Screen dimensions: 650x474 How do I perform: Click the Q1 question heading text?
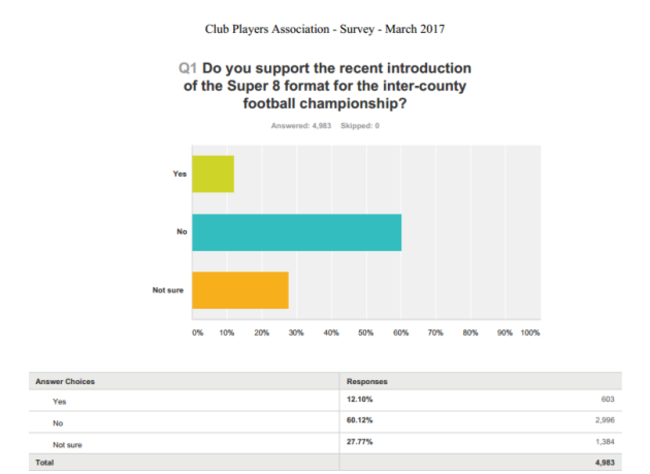(x=325, y=84)
